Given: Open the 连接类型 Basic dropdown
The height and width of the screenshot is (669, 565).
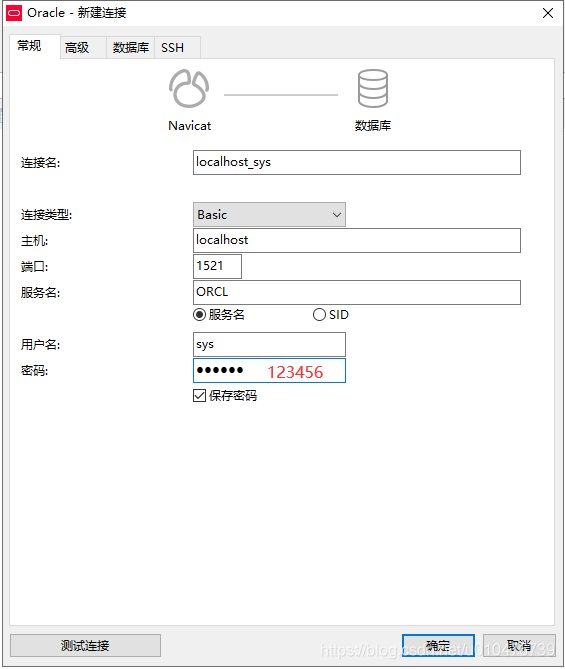Looking at the screenshot, I should point(269,215).
